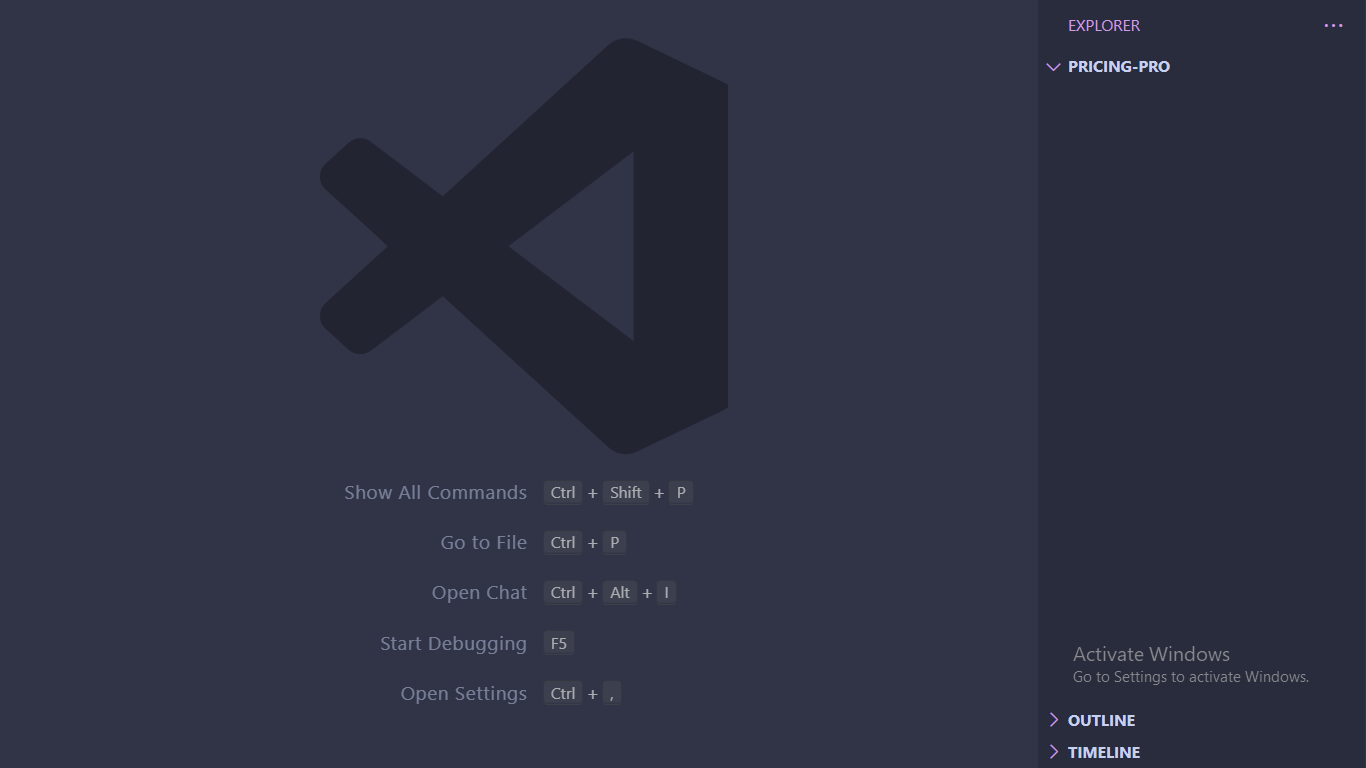Click the F5 key badge
This screenshot has height=768, width=1366.
pos(559,644)
